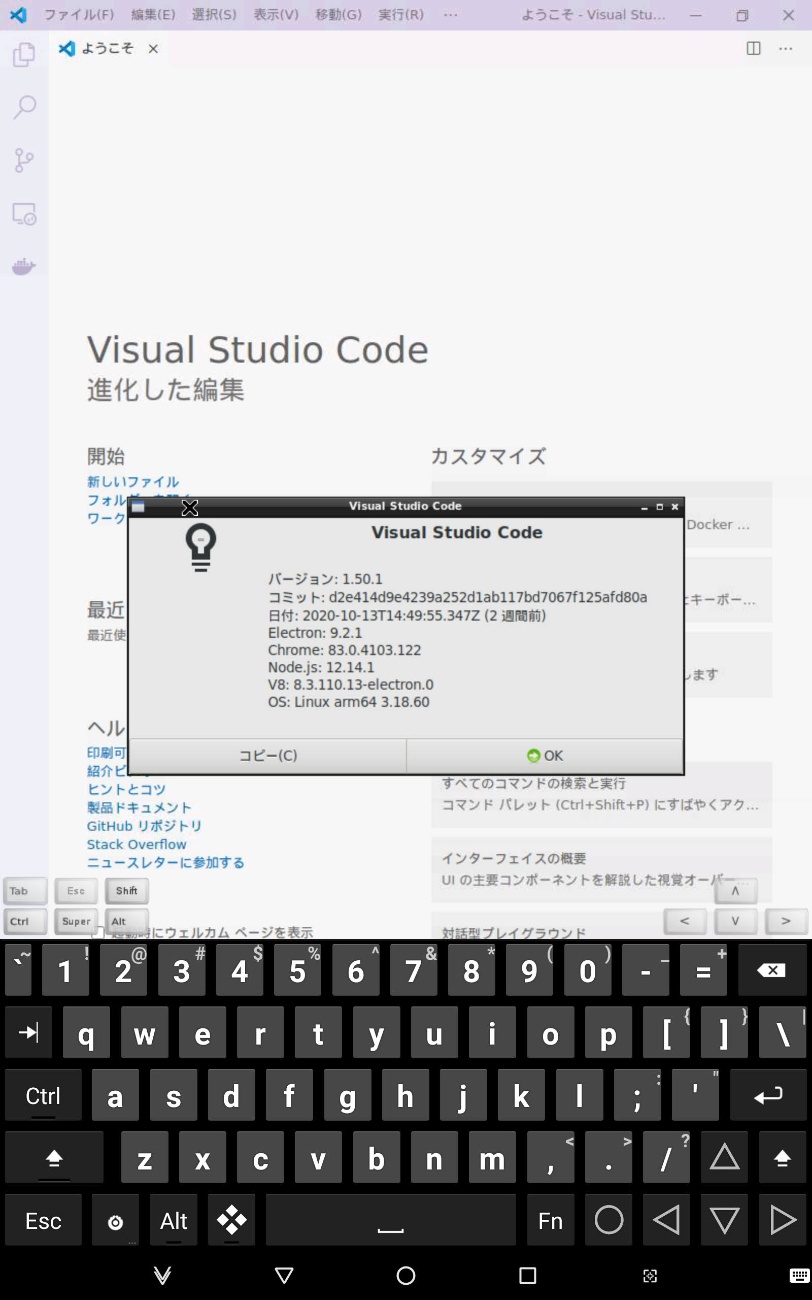Click the コピー(C) button in About dialog
Screen dimensions: 812x1300
(x=268, y=756)
